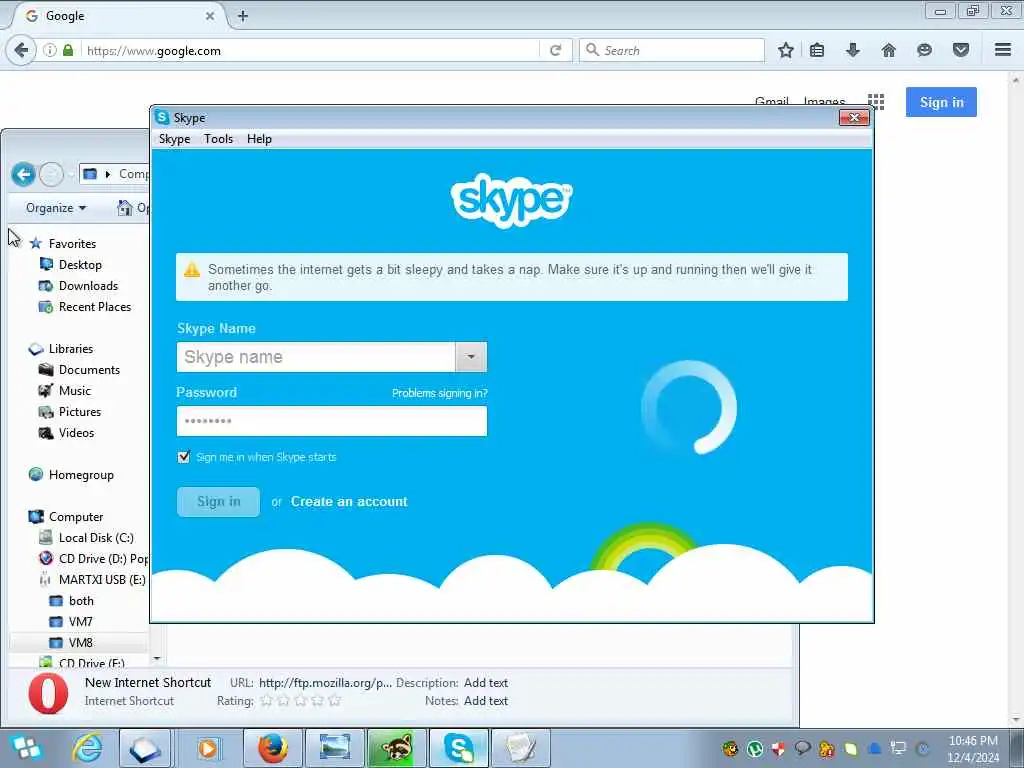Open the Firefox hamburger menu
1024x768 pixels.
(x=1003, y=50)
